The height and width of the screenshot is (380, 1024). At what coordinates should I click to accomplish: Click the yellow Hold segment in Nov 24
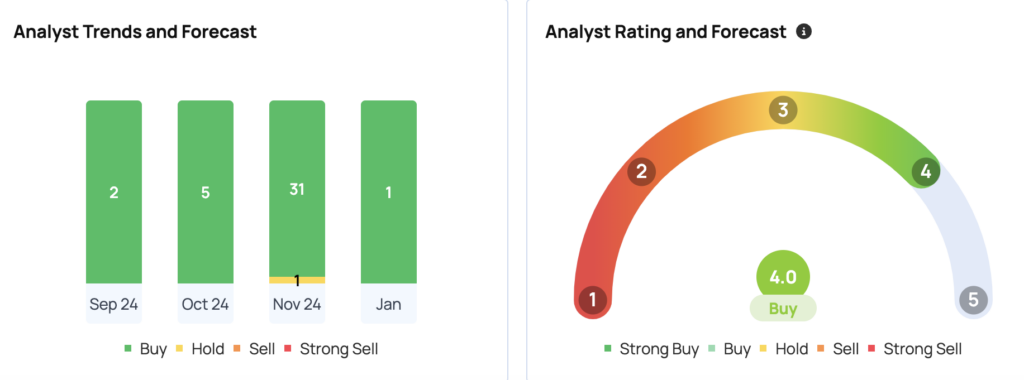(x=297, y=280)
